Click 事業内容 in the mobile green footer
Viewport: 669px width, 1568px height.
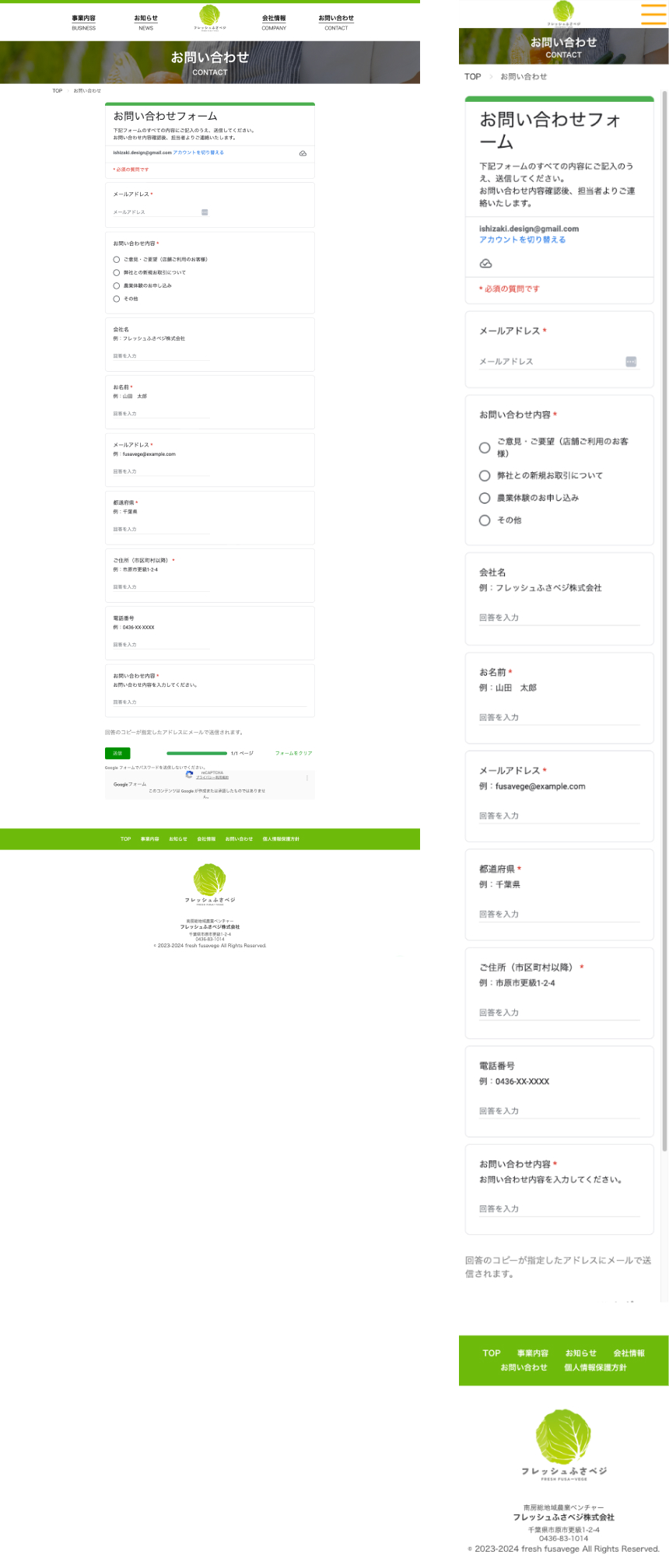(533, 1353)
